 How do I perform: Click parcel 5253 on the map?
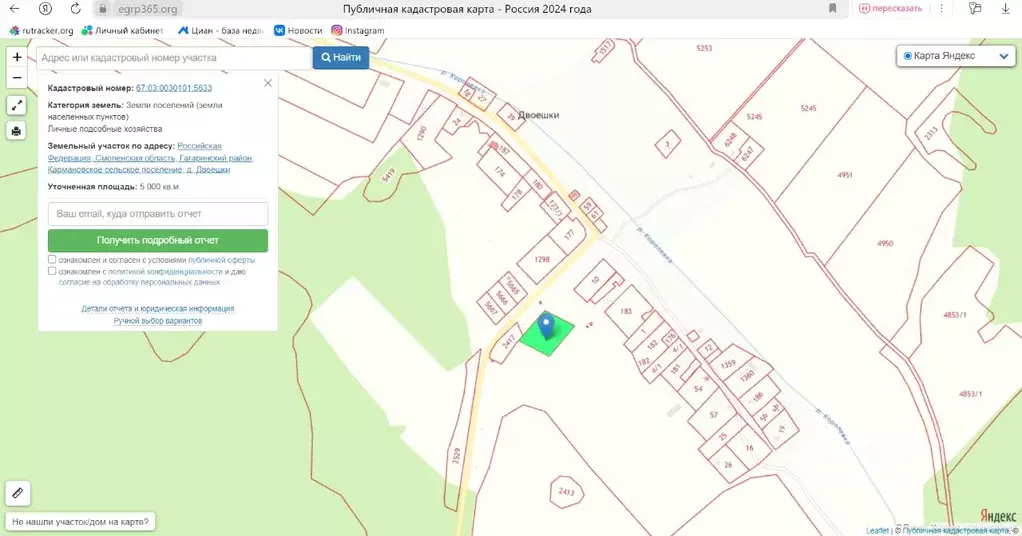(704, 48)
